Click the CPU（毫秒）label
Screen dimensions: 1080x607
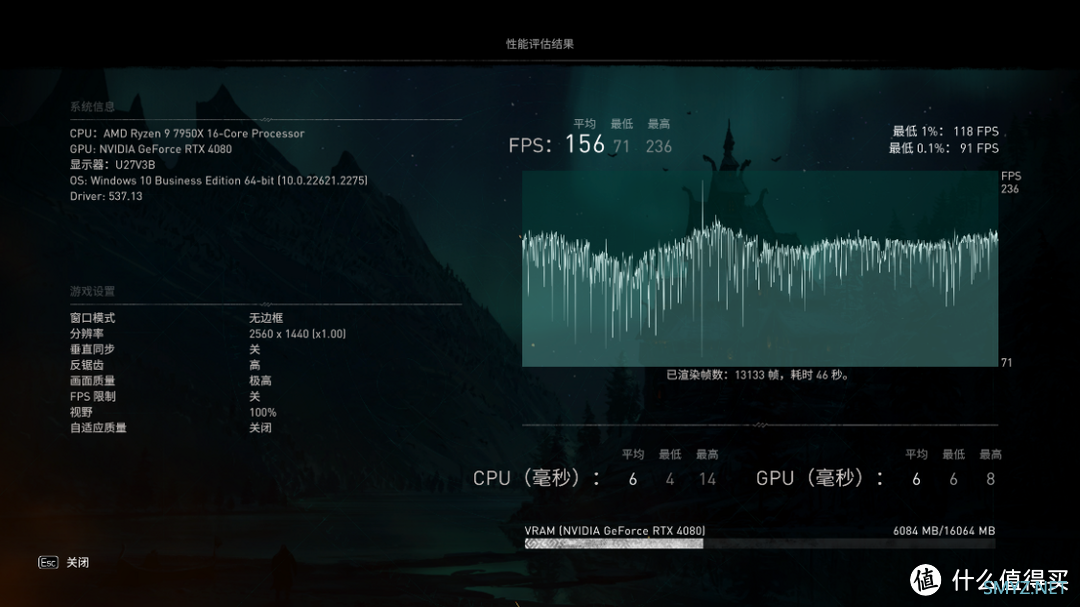point(536,478)
